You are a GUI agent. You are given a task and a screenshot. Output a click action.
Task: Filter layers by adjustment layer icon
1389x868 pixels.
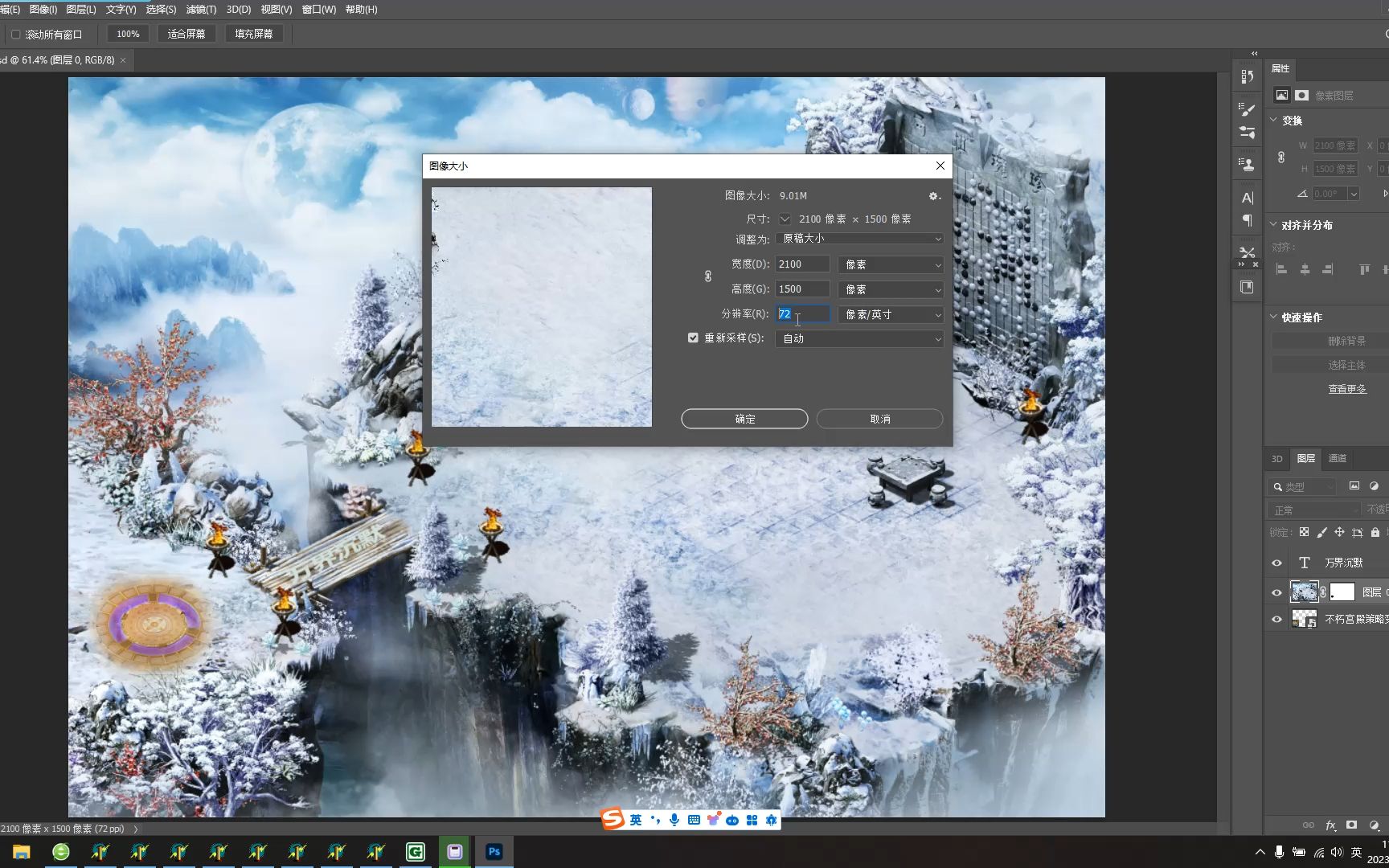[x=1374, y=486]
